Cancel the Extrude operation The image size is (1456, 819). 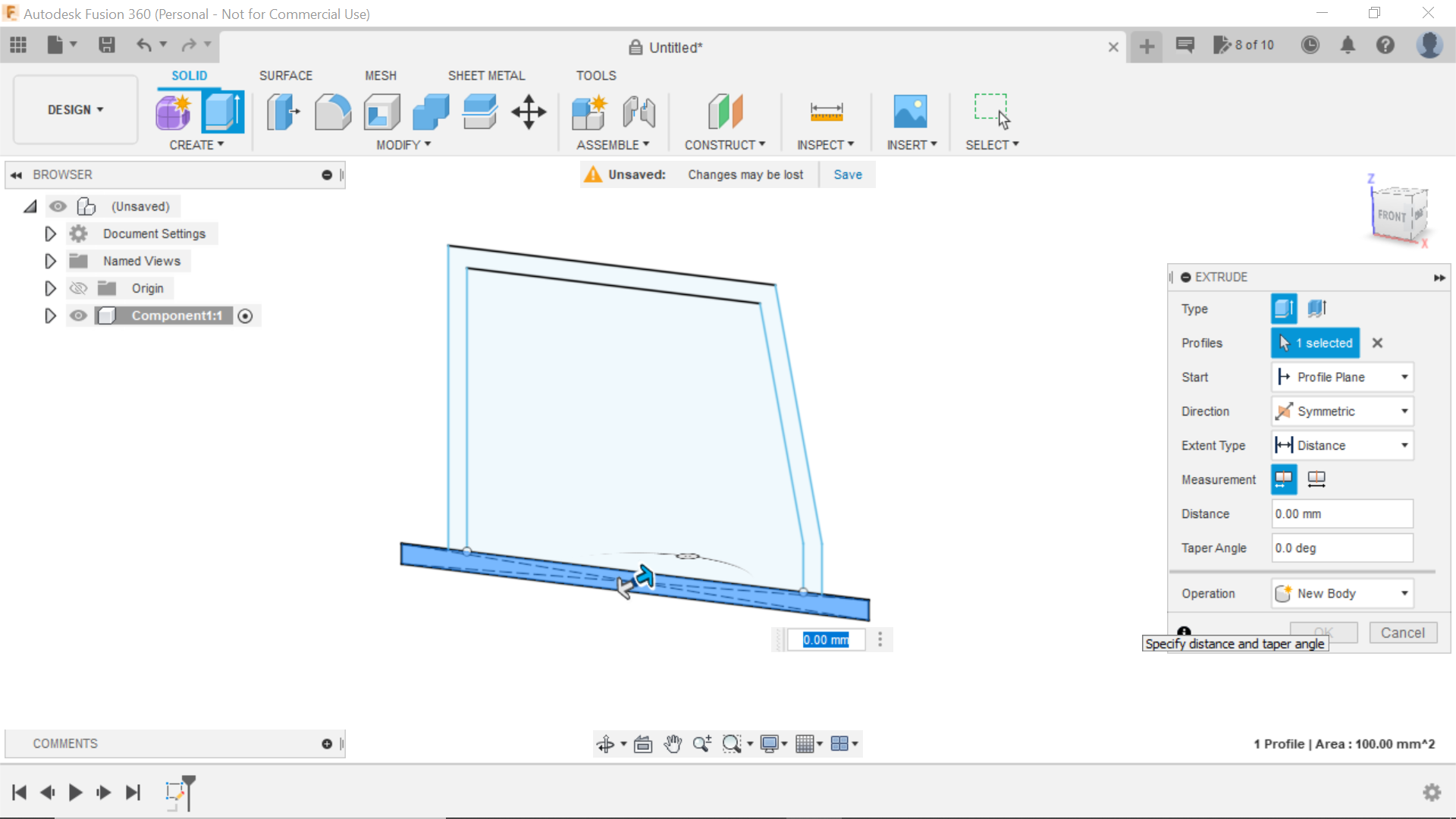point(1402,632)
